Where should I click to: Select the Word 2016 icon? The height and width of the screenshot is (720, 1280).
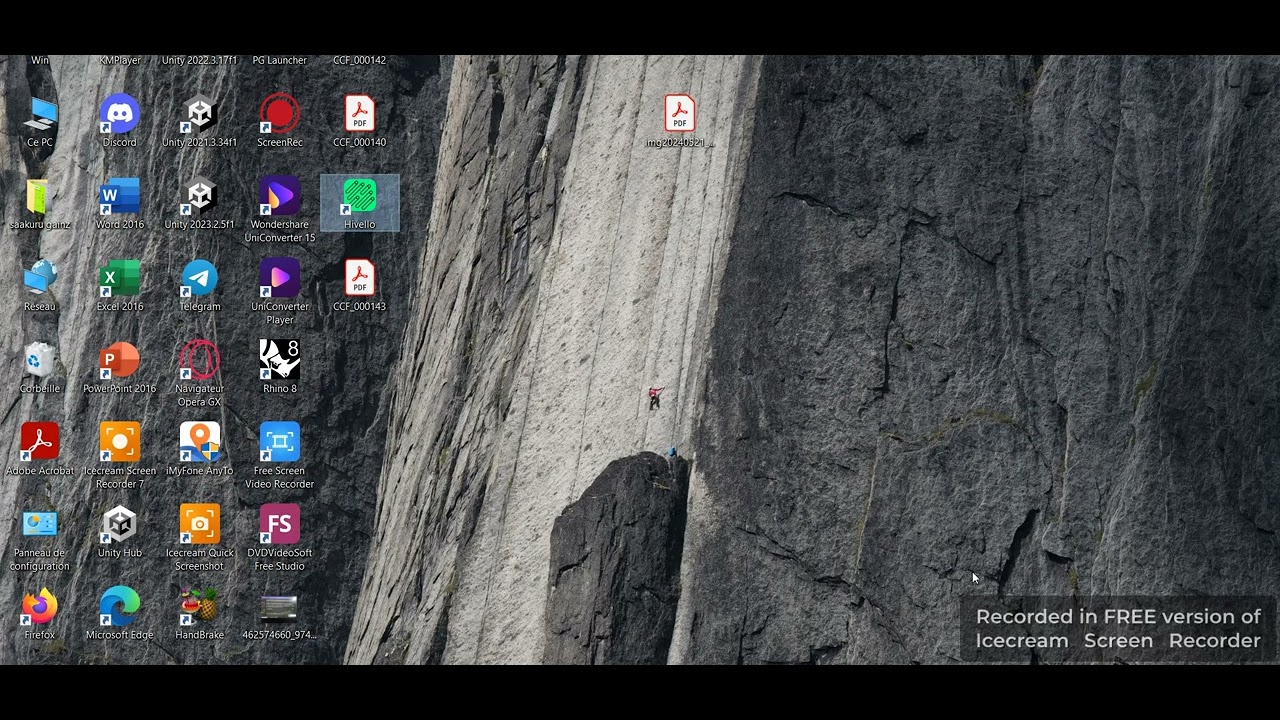click(120, 198)
